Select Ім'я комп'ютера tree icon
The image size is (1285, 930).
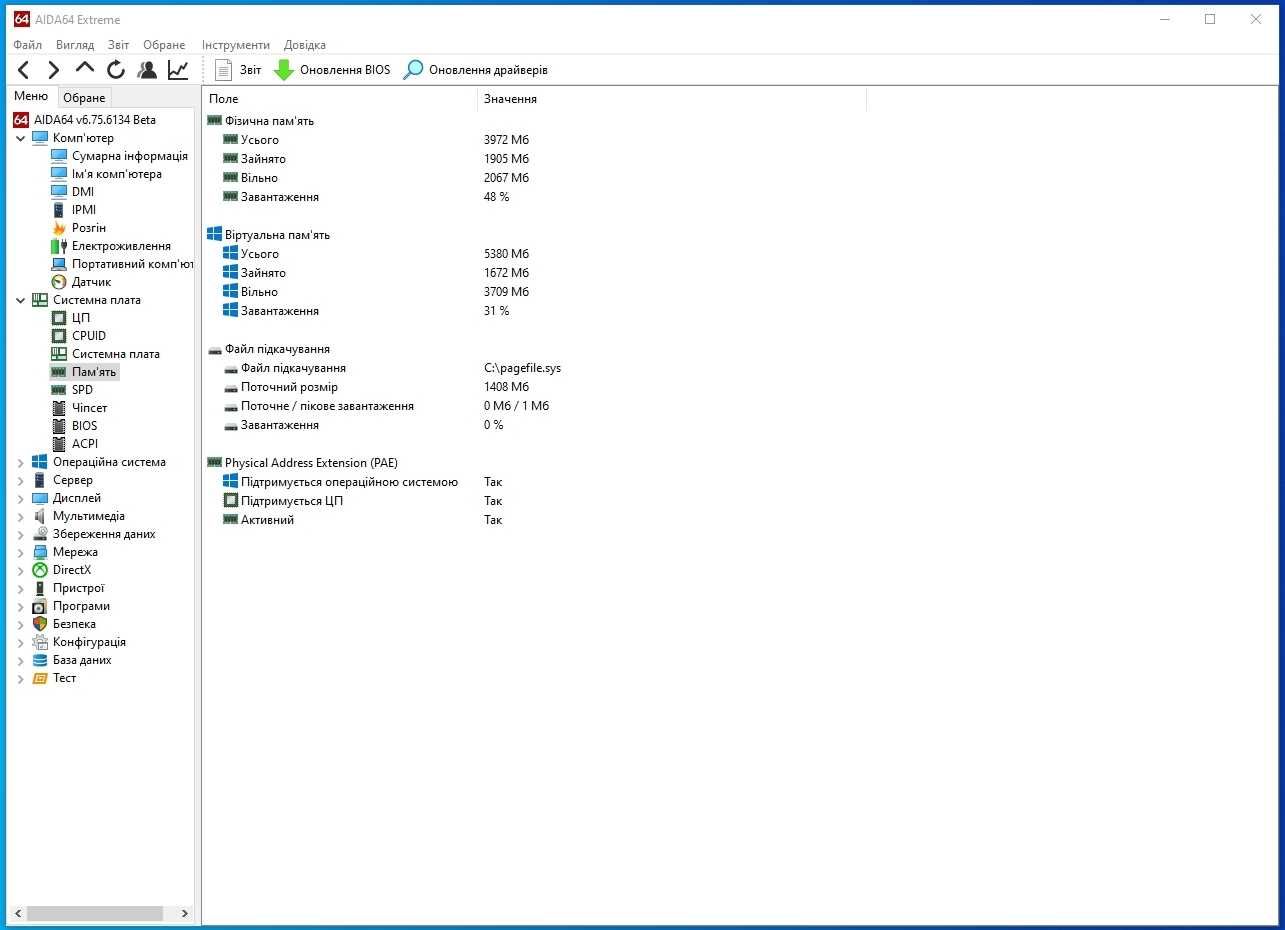point(59,174)
